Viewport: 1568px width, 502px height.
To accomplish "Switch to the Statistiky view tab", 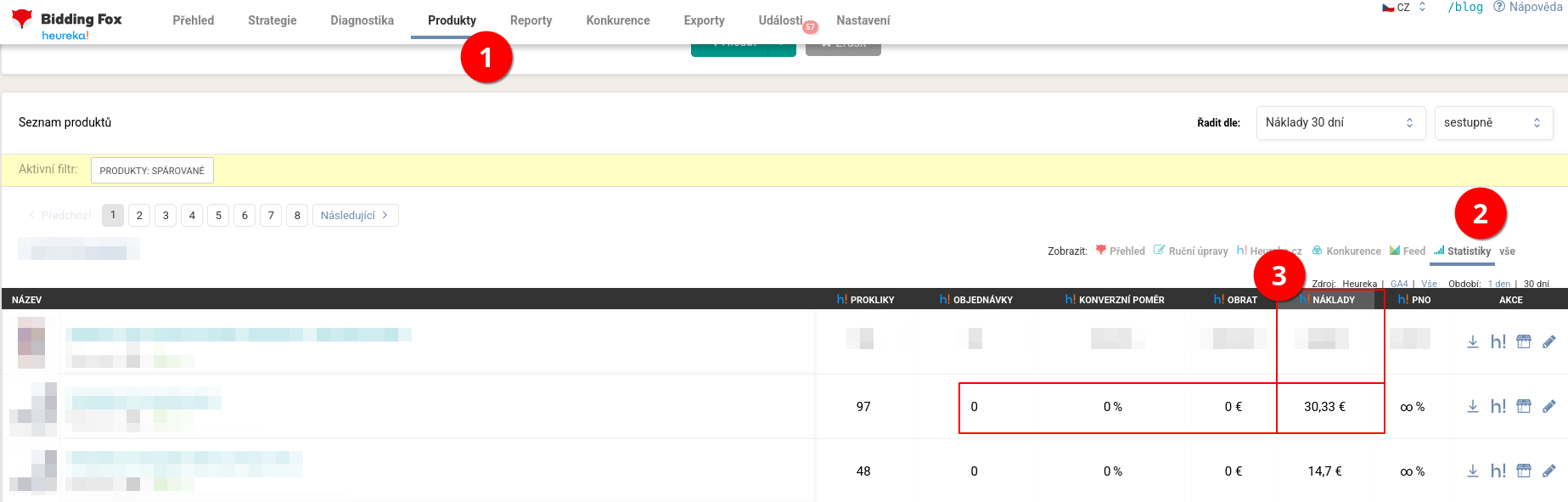I will (1462, 251).
